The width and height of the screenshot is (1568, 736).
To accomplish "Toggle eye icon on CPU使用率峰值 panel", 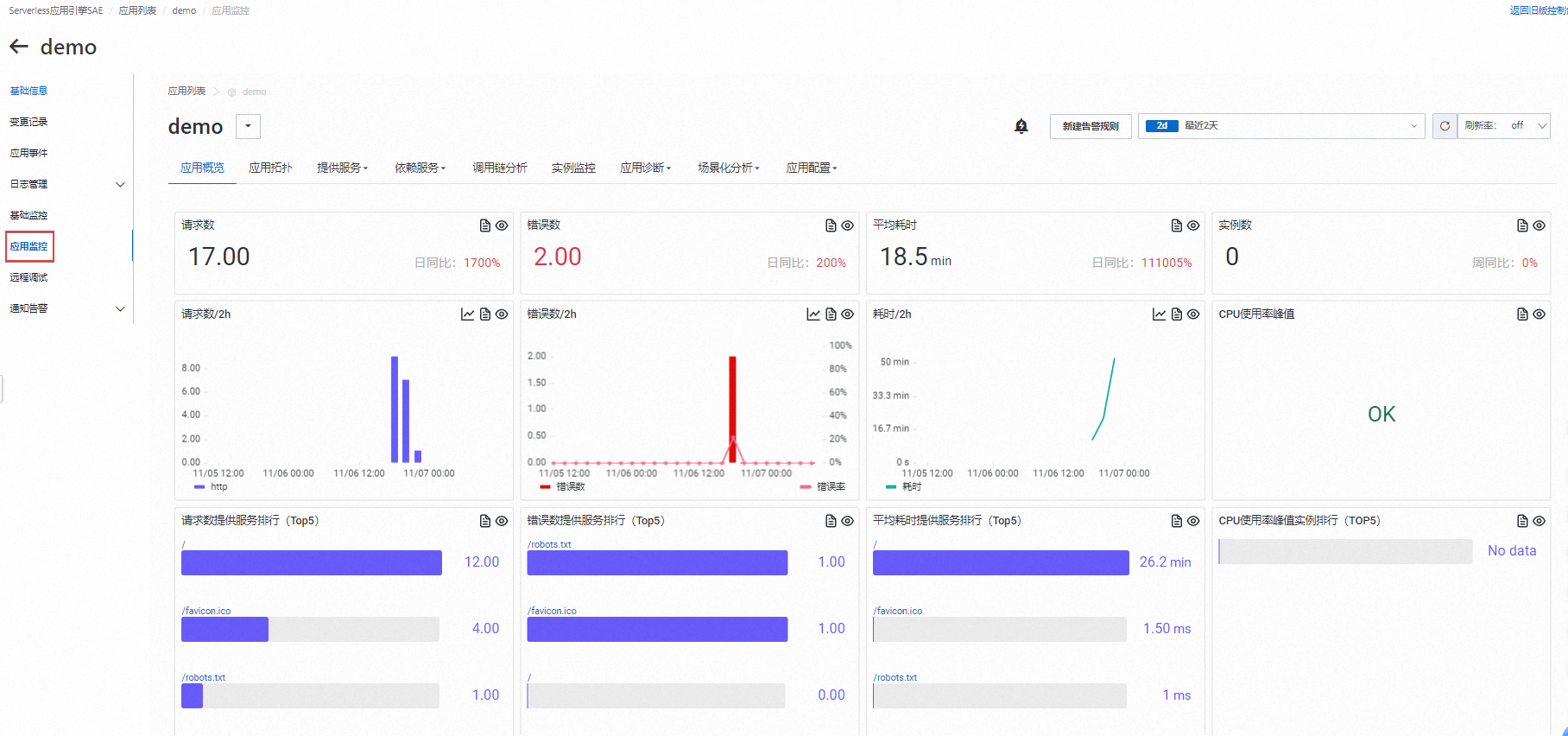I will [x=1539, y=314].
